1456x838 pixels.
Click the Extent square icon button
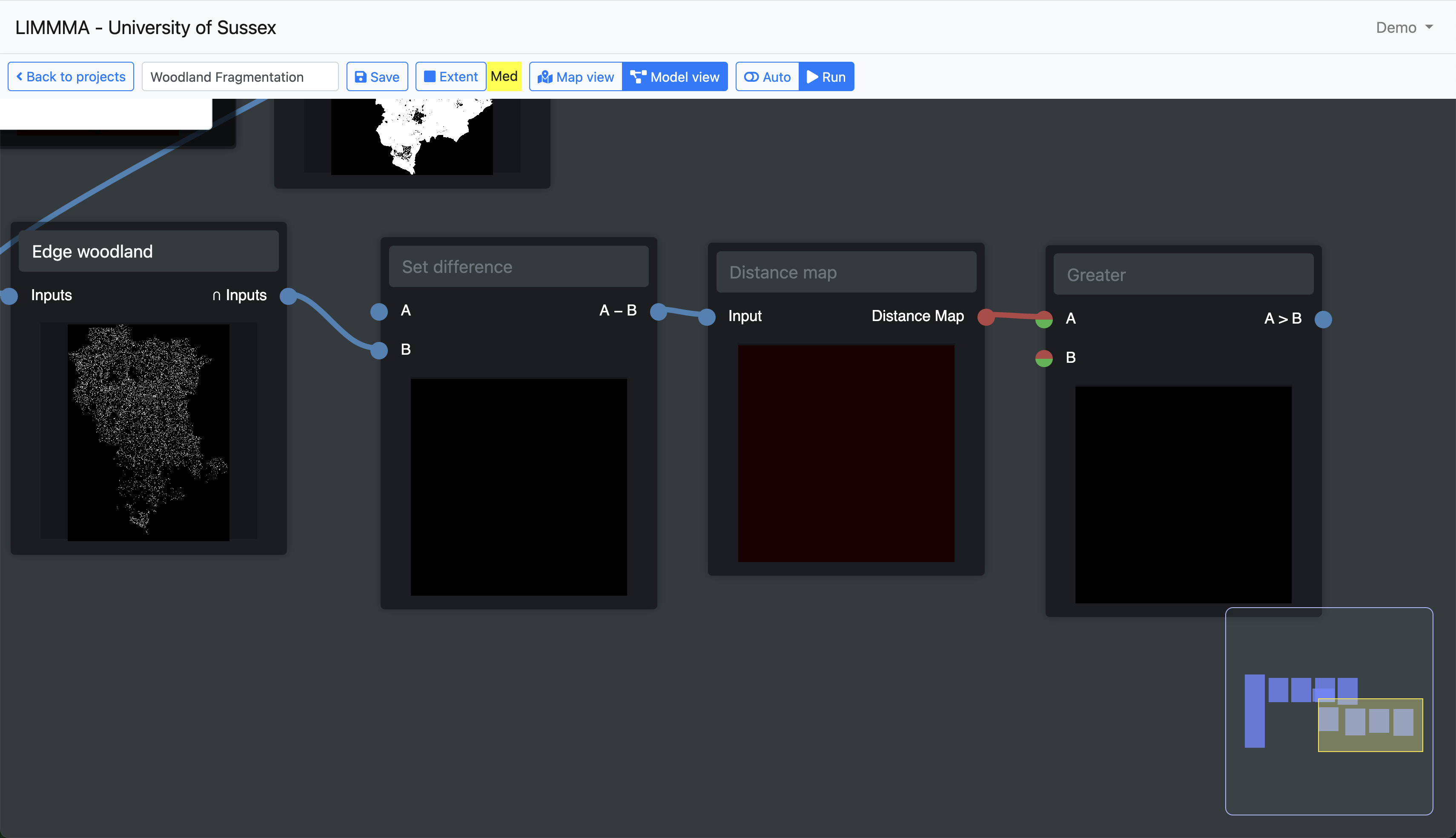pyautogui.click(x=450, y=77)
